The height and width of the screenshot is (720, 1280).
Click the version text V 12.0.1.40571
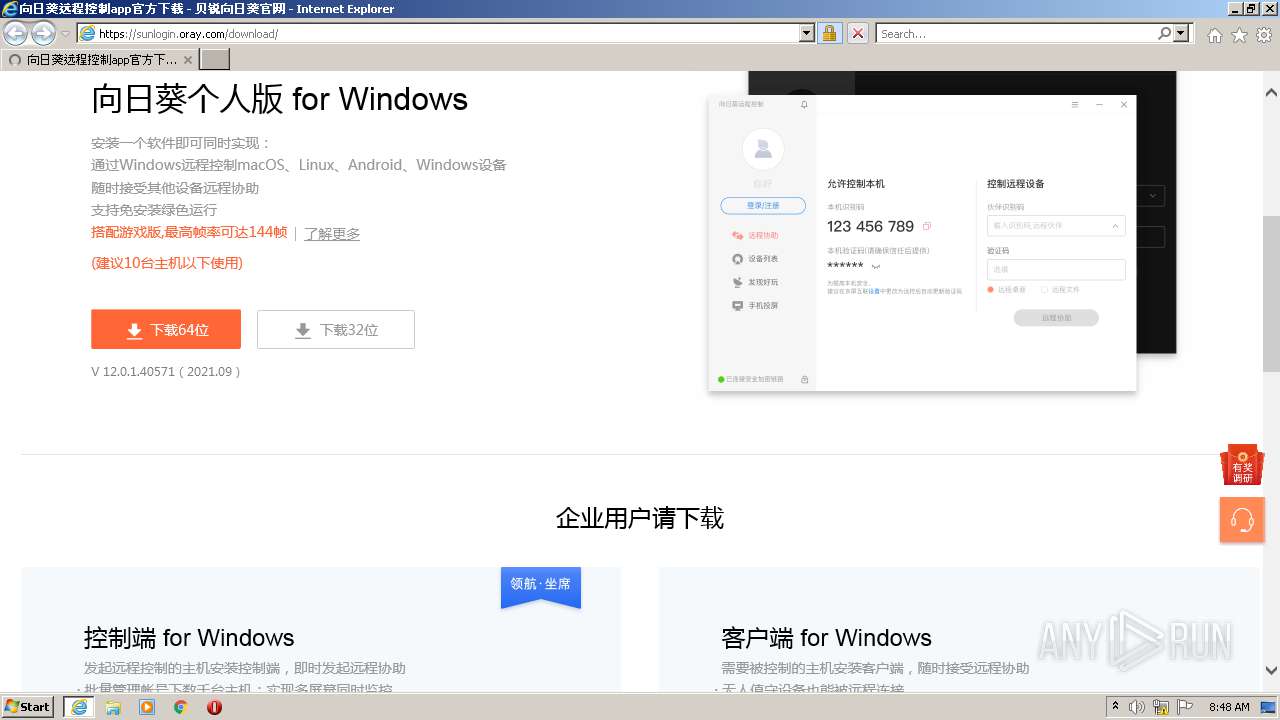pyautogui.click(x=166, y=371)
